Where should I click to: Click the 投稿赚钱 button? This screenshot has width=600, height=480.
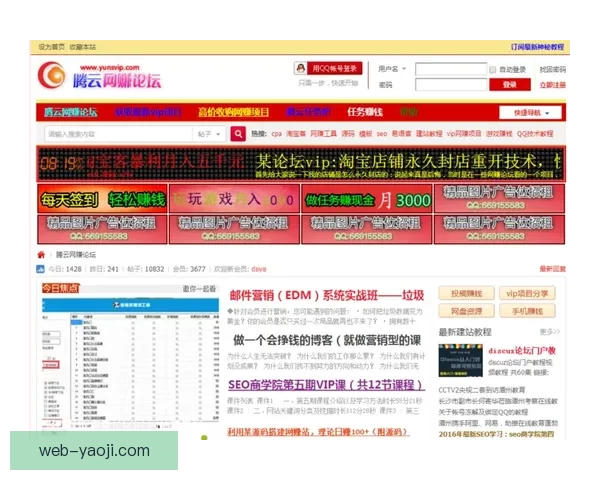466,294
